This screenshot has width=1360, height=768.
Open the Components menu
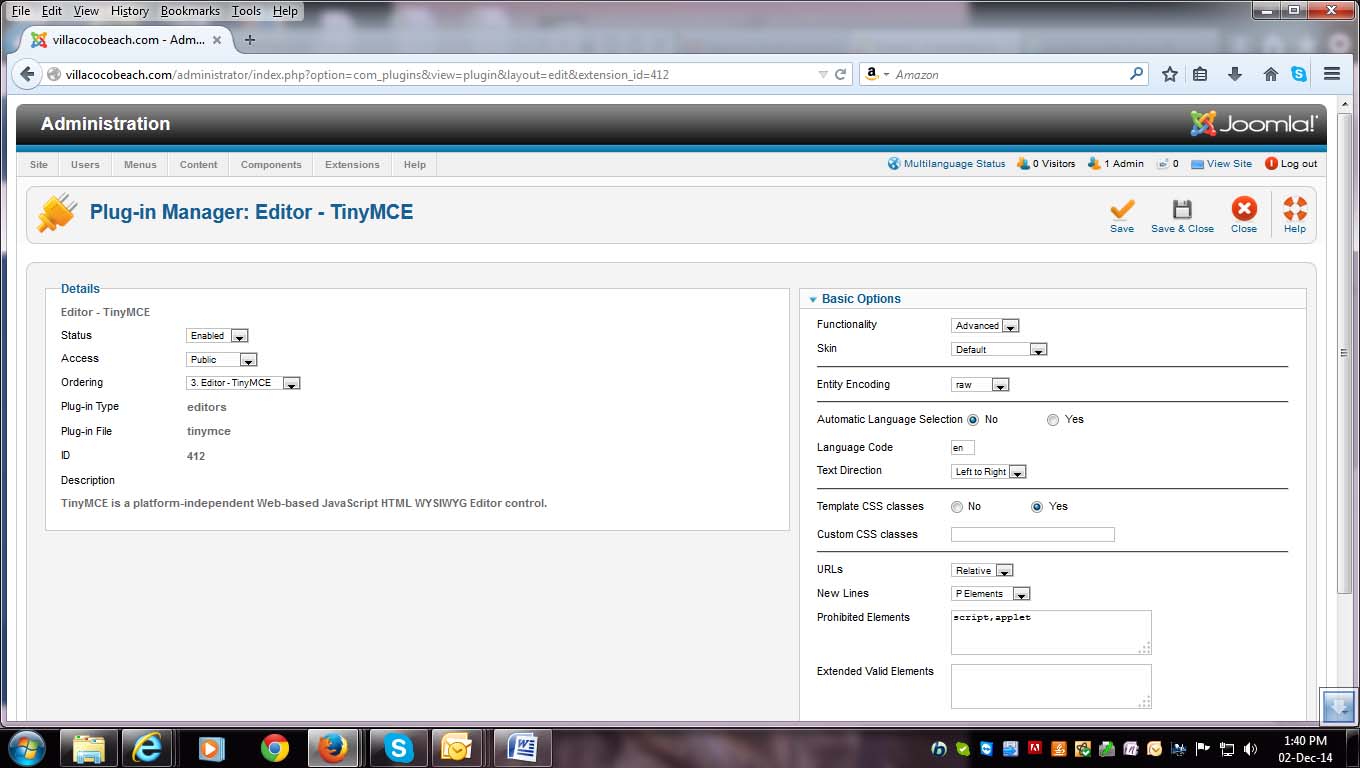click(x=271, y=165)
